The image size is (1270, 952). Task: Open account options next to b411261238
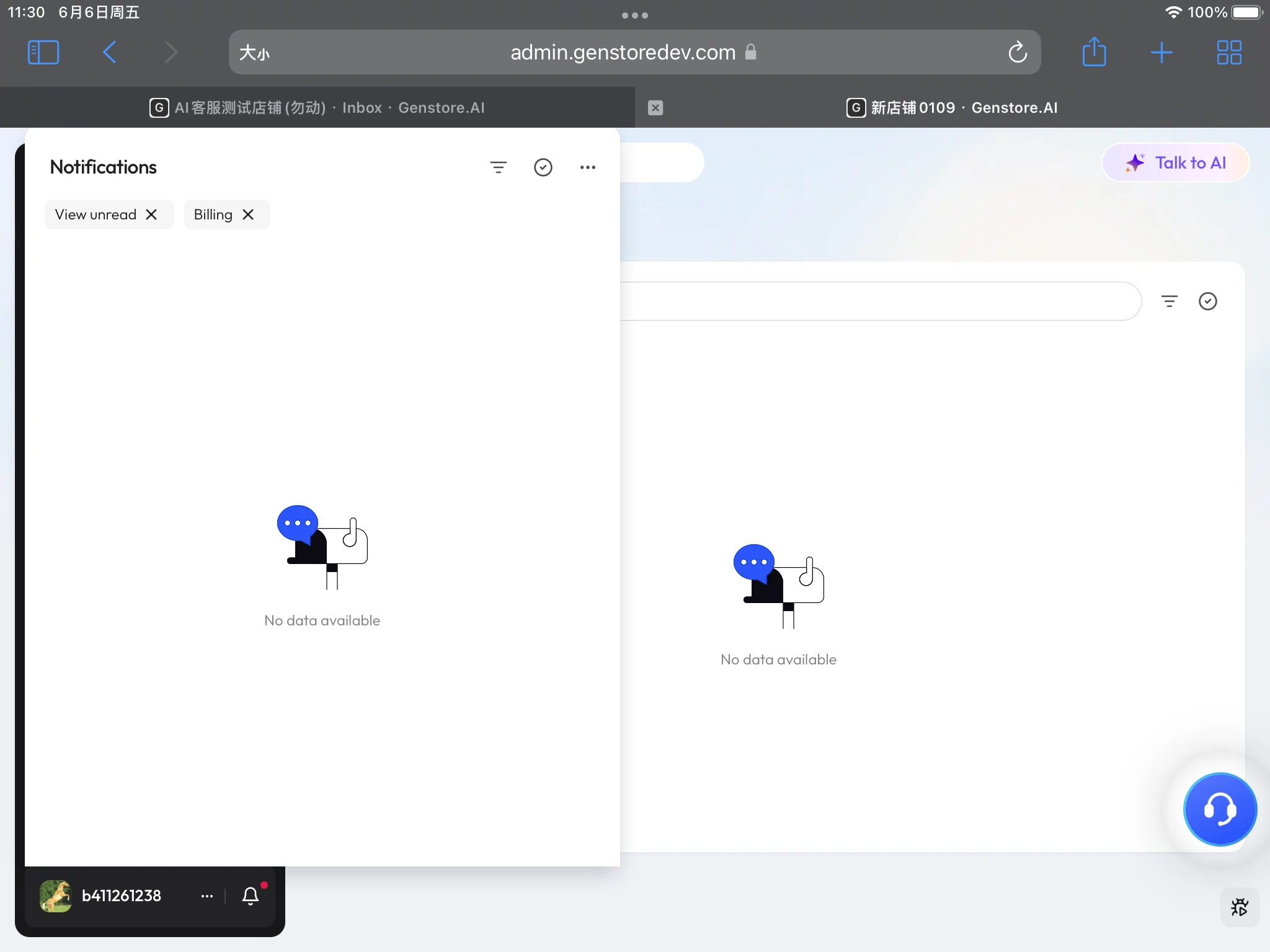[207, 896]
